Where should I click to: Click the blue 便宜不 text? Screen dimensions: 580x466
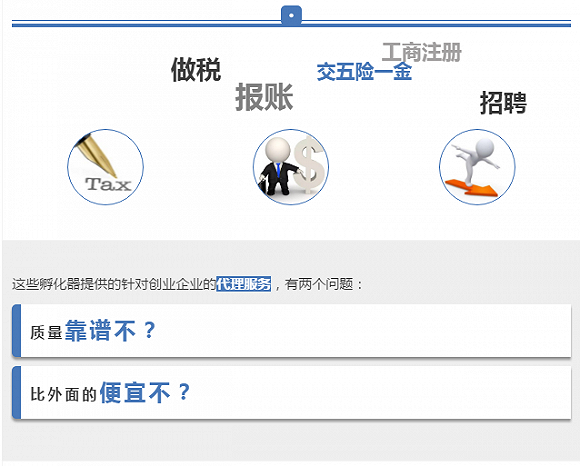click(135, 392)
